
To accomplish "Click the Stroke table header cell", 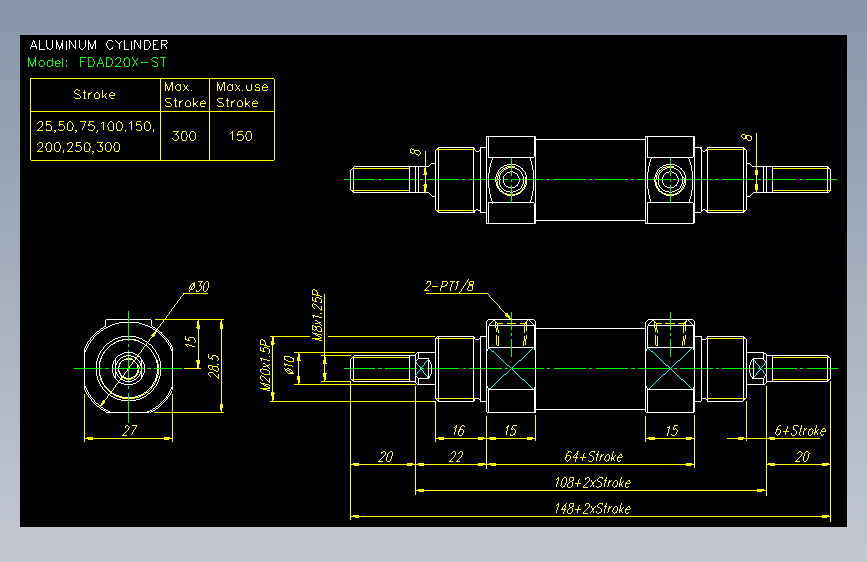I will 95,95.
